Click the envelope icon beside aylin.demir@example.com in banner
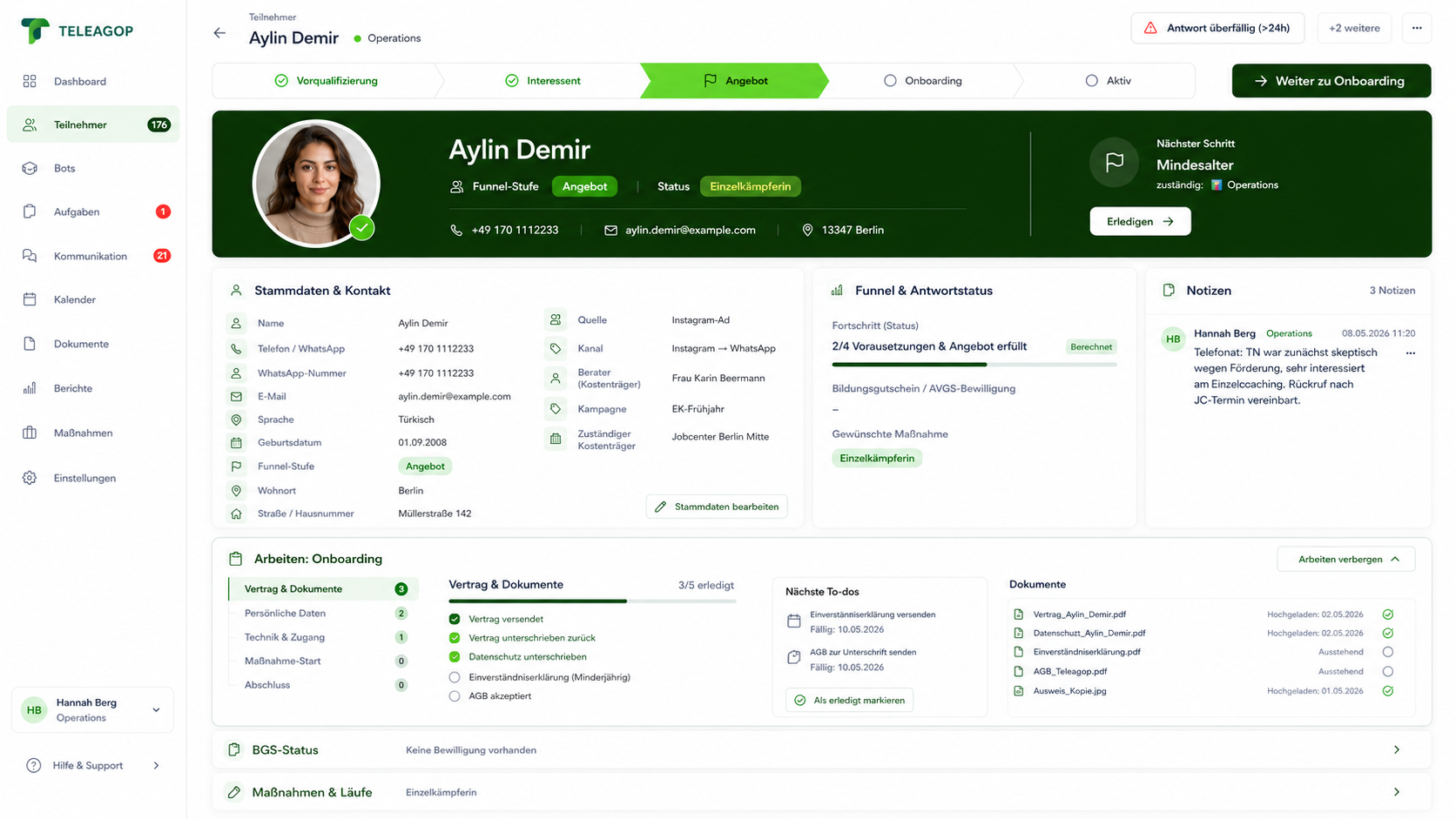 (x=610, y=230)
